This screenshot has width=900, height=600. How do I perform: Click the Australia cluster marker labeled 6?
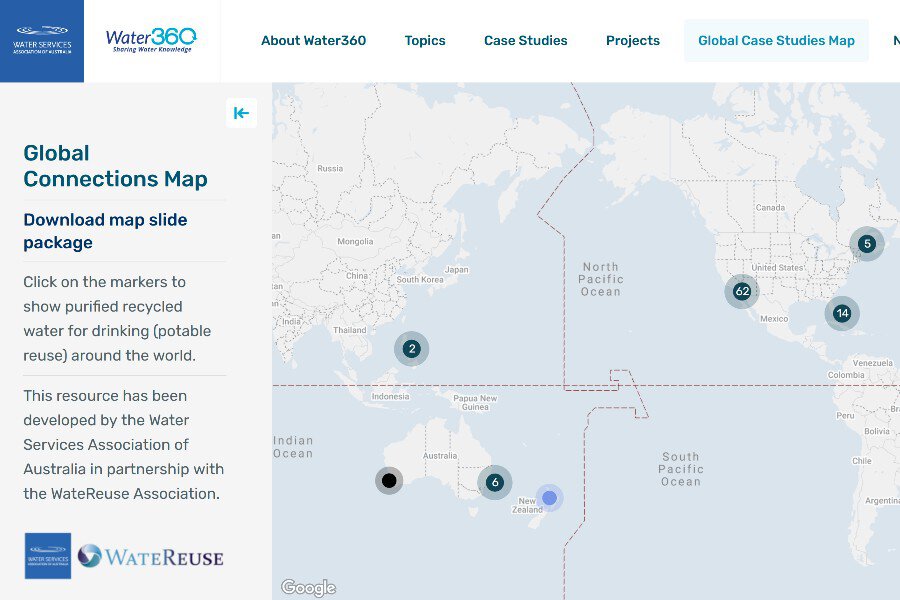(494, 482)
